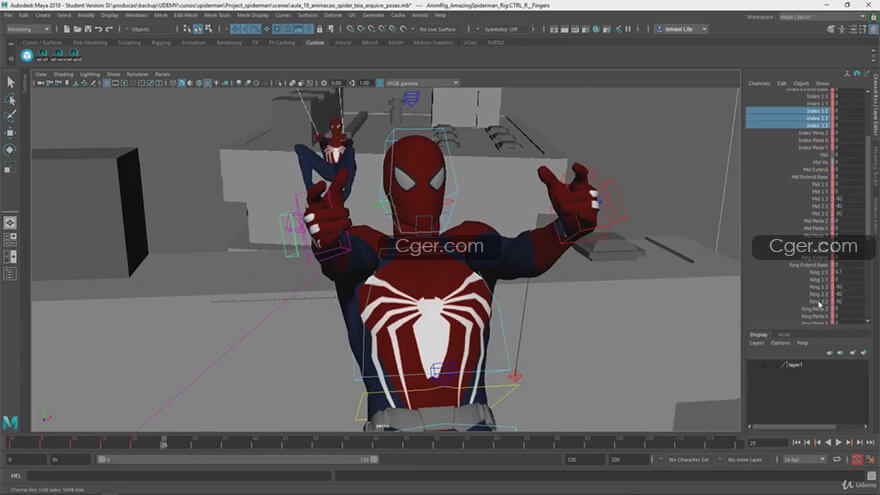Open the Modeling menu set dropdown
Viewport: 880px width, 495px height.
click(28, 29)
